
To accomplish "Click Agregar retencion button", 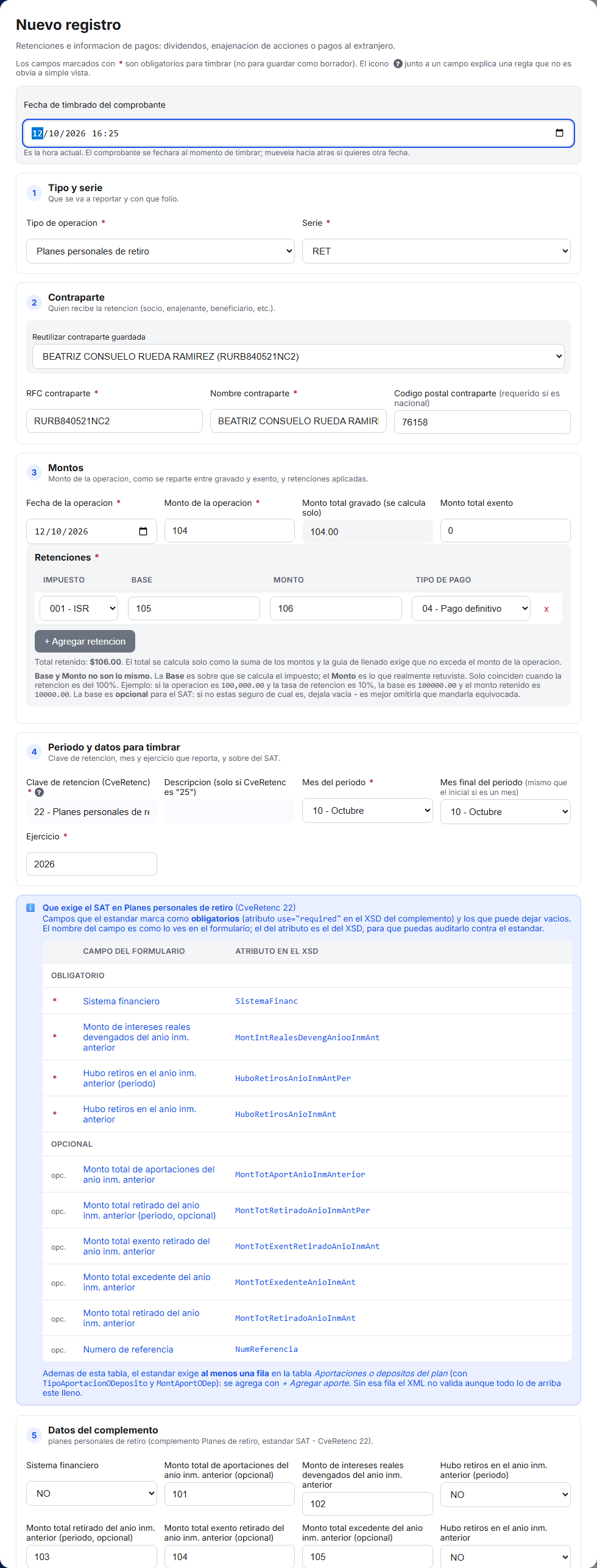I will 85,641.
